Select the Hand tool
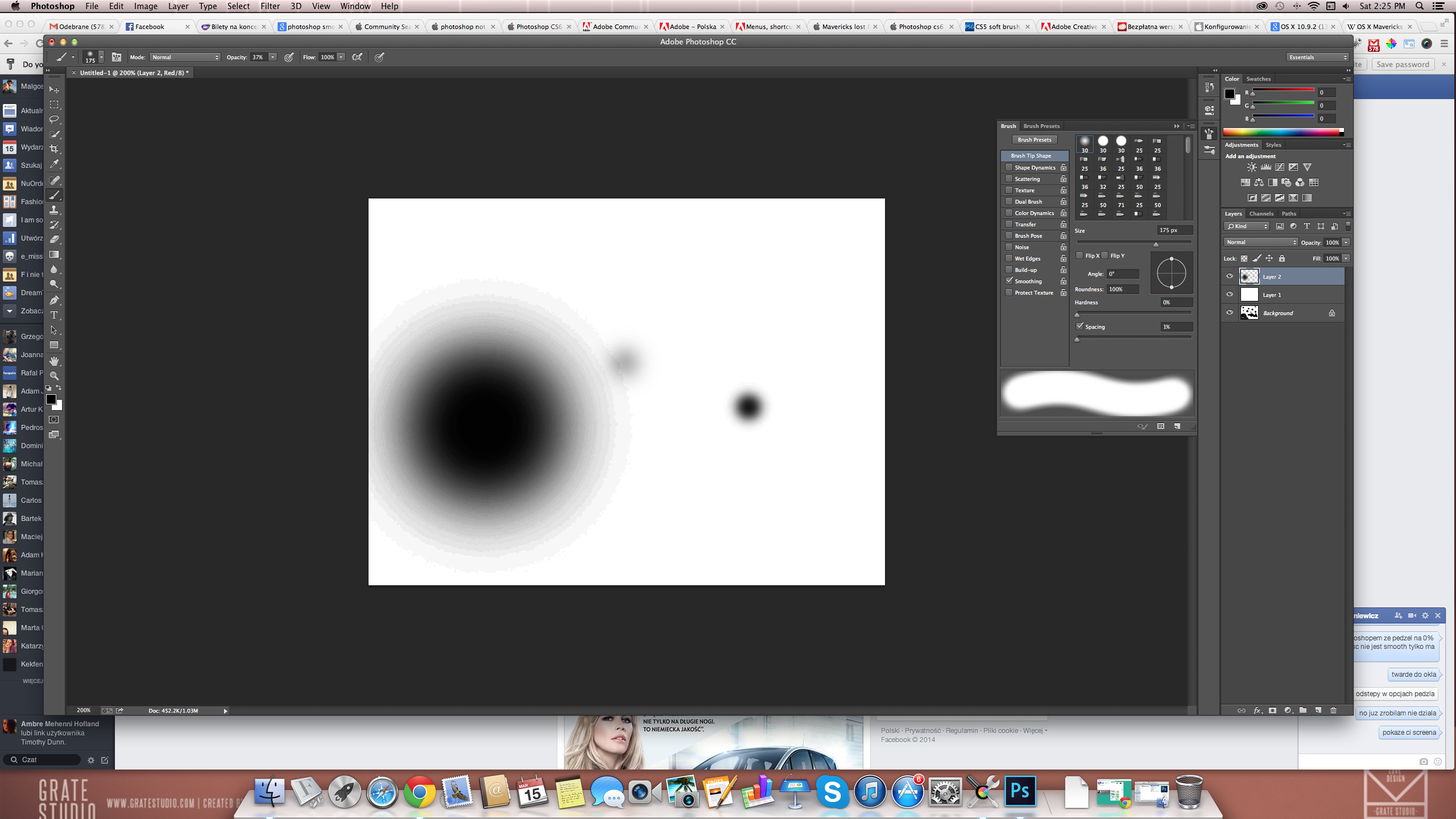Image resolution: width=1456 pixels, height=819 pixels. click(54, 361)
